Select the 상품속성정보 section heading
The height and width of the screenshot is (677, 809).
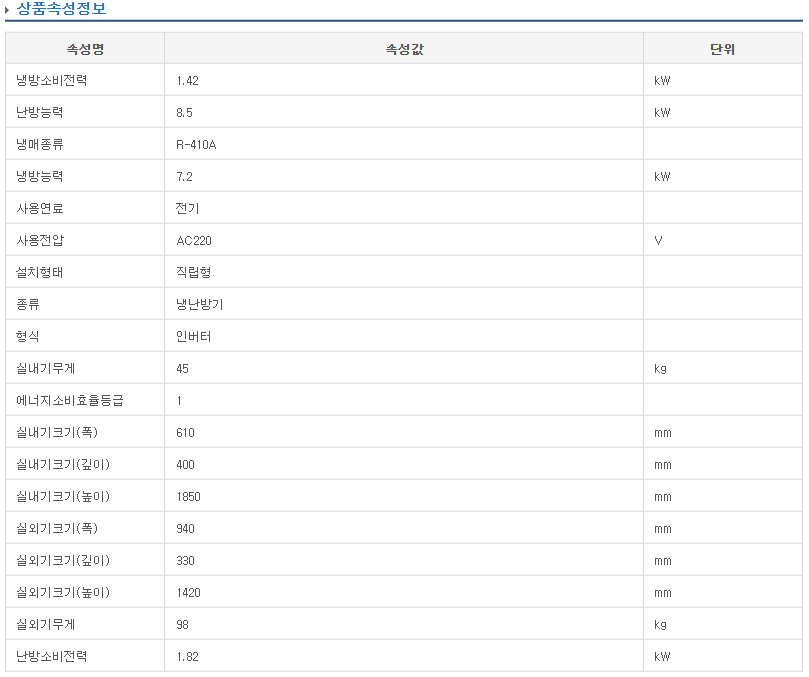pos(61,9)
